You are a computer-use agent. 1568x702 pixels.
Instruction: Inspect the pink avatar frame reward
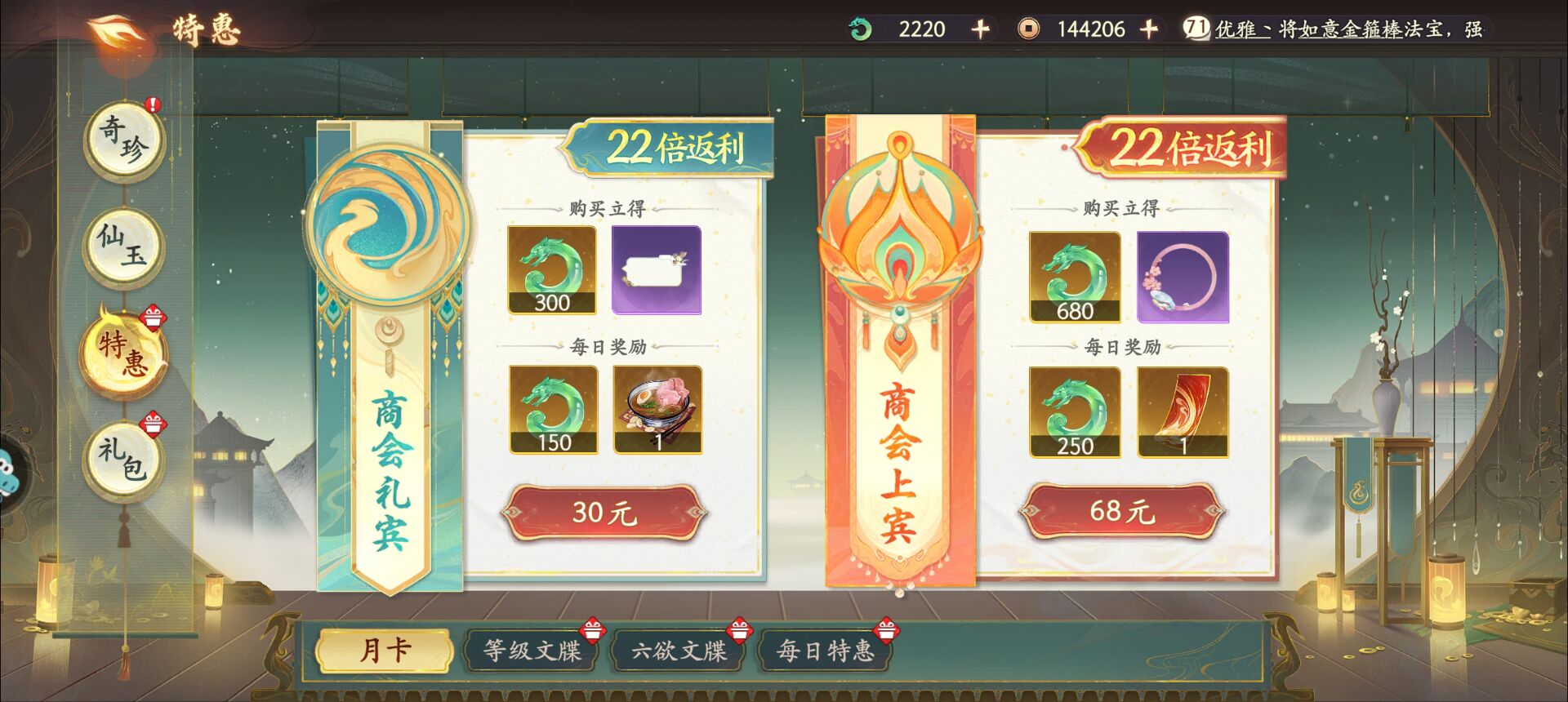[x=1183, y=277]
